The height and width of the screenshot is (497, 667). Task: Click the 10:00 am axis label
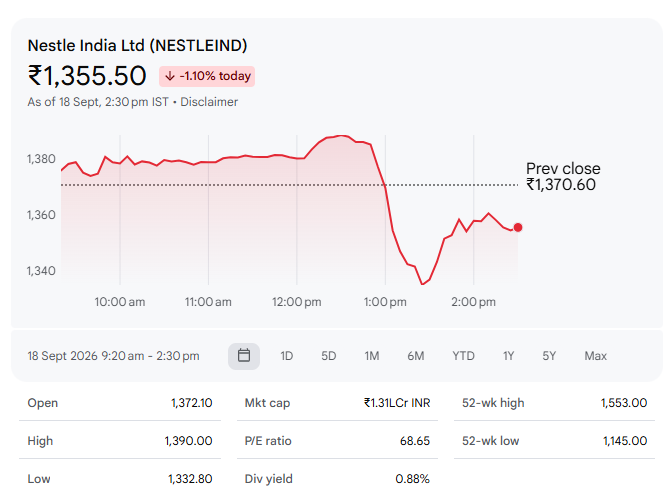click(x=120, y=302)
